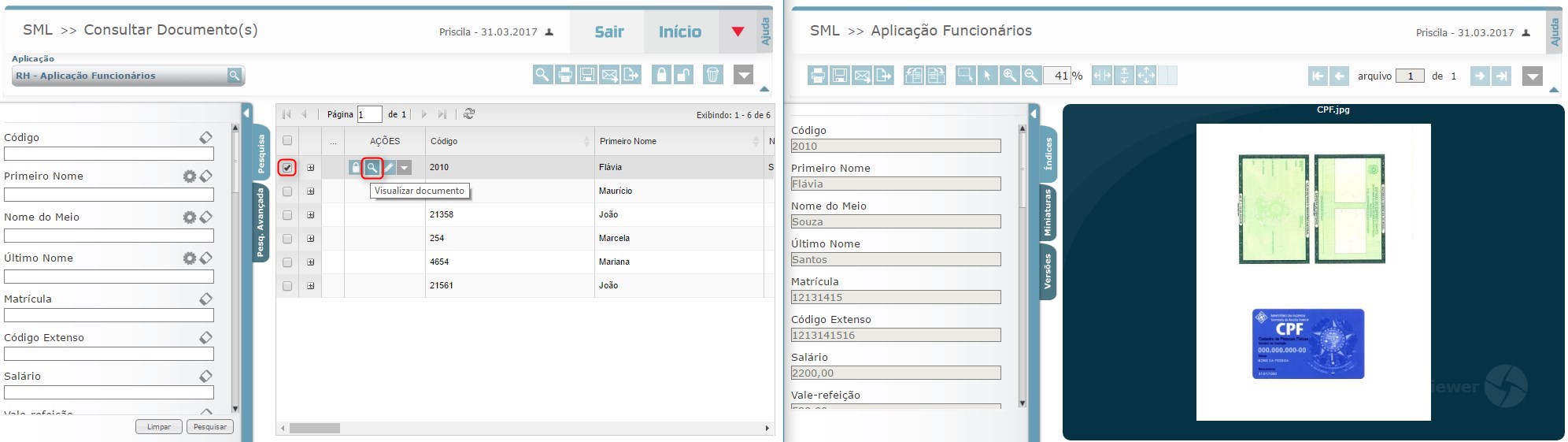Image resolution: width=1568 pixels, height=442 pixels.
Task: Switch to the Miniaturas side tab
Action: coord(1048,213)
